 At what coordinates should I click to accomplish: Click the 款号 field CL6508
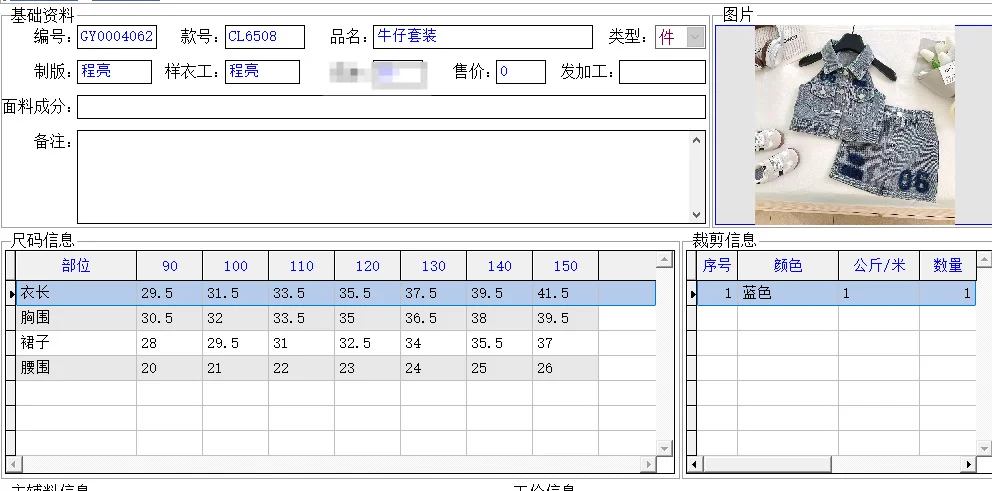pyautogui.click(x=265, y=37)
